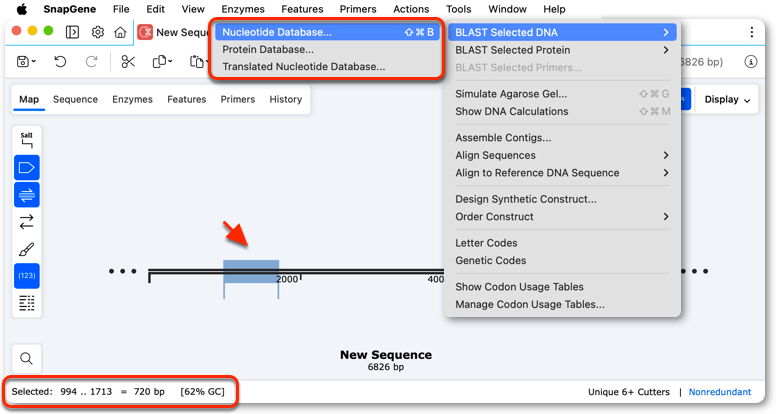Choose Translated Nucleotide Database... item
The height and width of the screenshot is (414, 780).
coord(327,67)
